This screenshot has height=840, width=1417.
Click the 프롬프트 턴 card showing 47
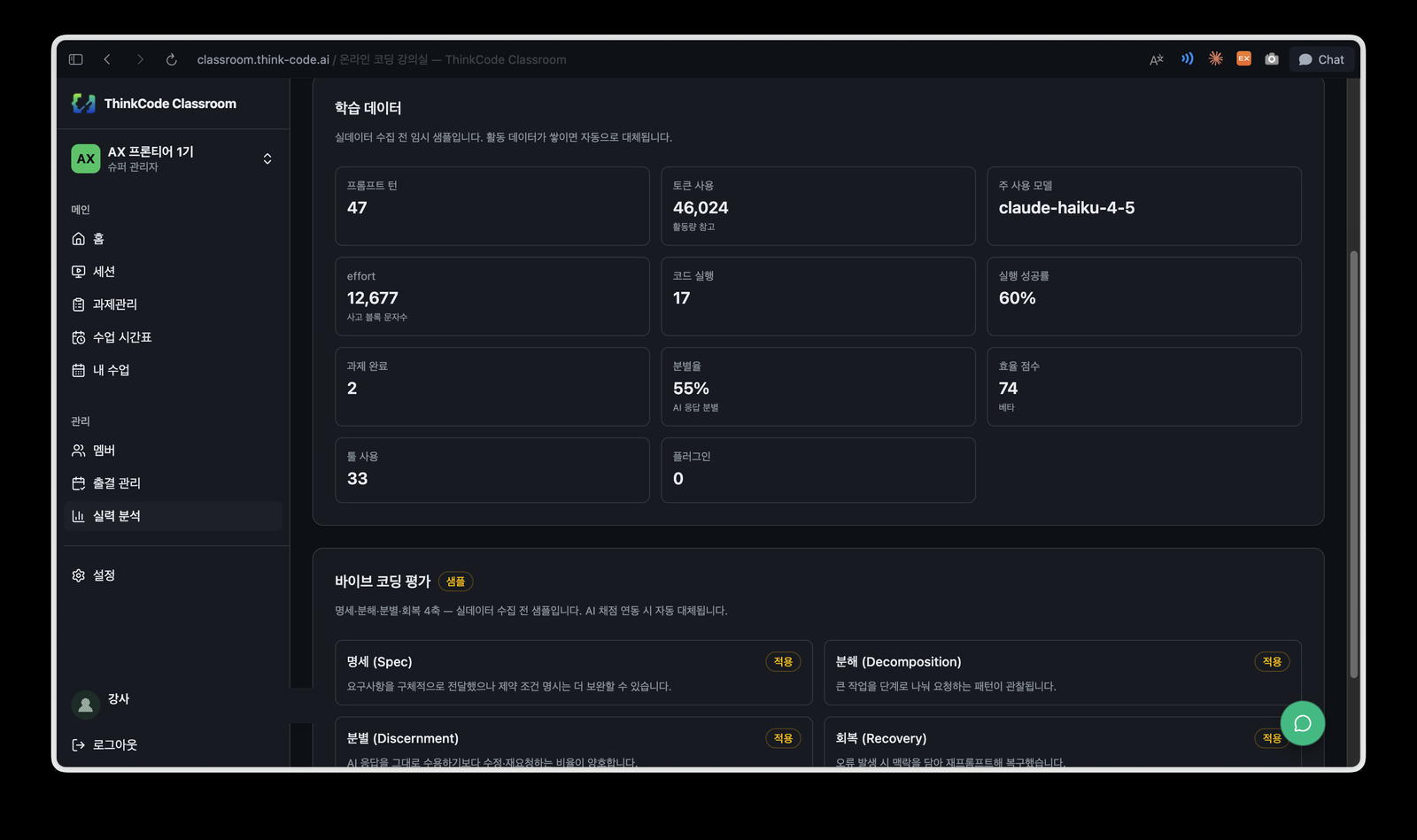point(492,206)
